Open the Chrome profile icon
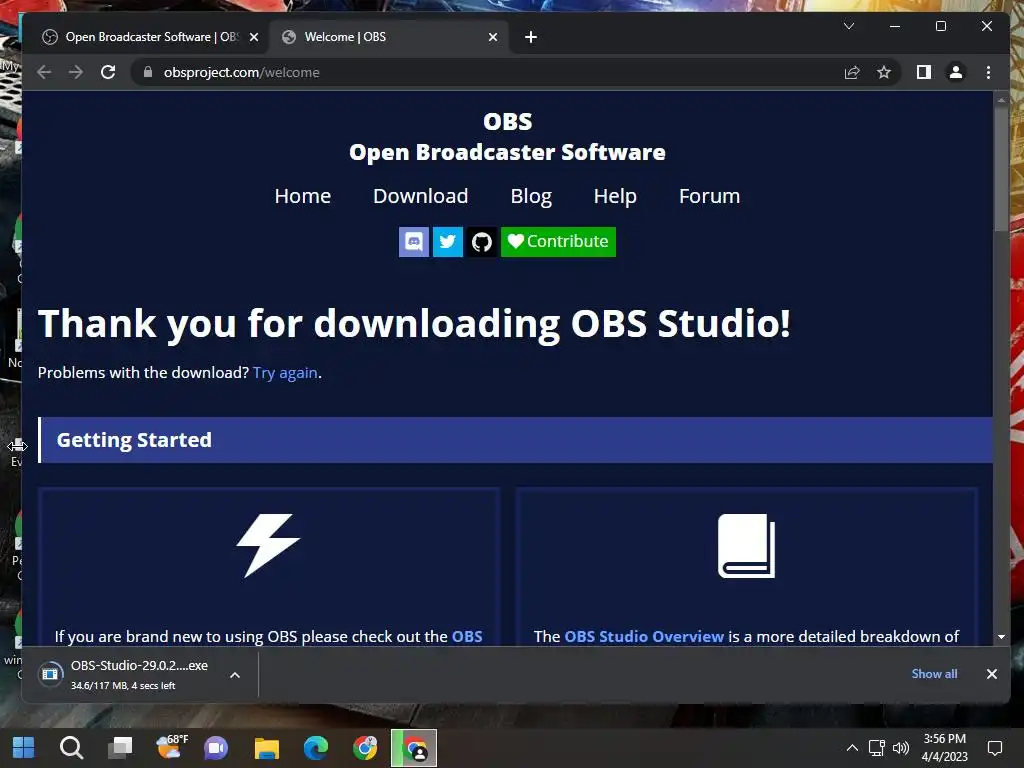The image size is (1024, 768). pos(955,72)
